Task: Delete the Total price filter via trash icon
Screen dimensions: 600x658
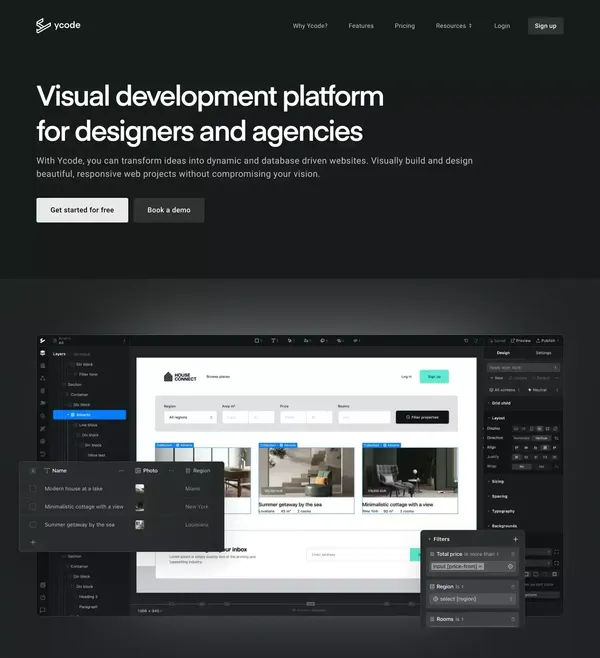Action: [x=513, y=554]
